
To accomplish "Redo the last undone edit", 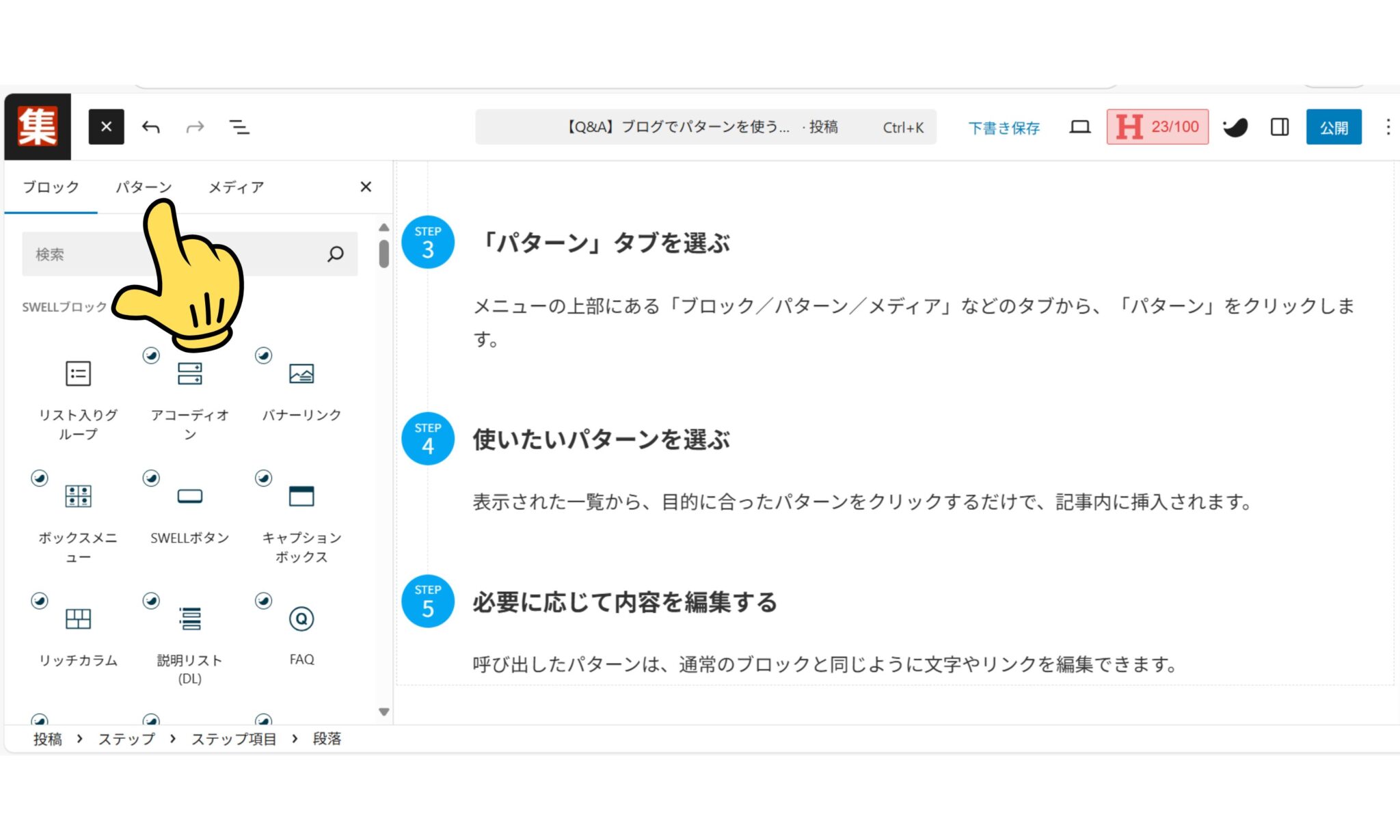I will (x=196, y=127).
